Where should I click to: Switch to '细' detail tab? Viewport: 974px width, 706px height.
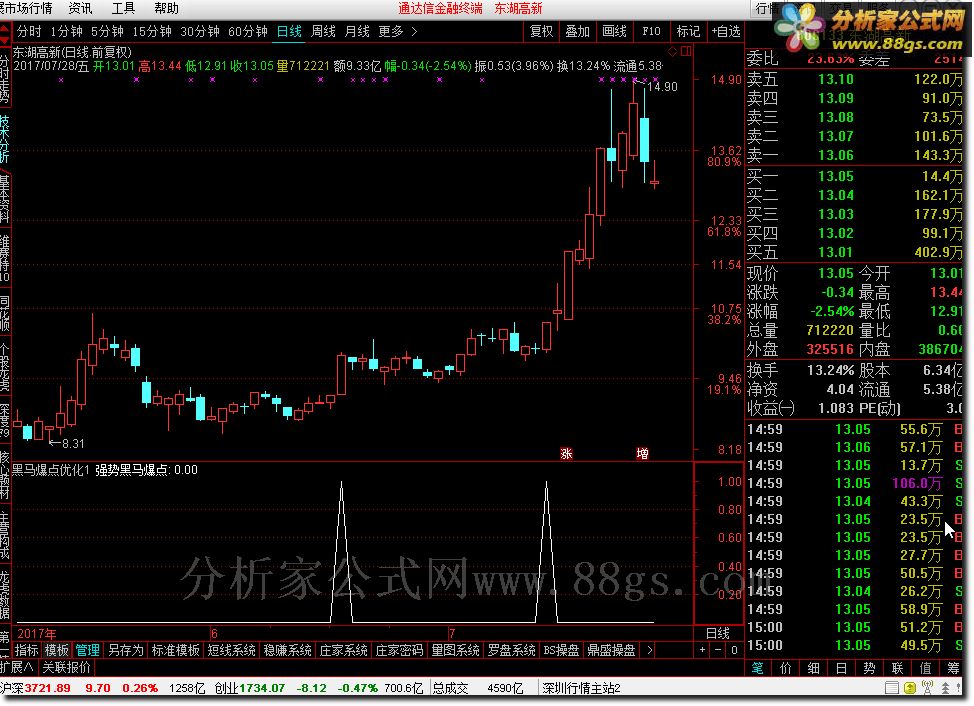pos(814,668)
